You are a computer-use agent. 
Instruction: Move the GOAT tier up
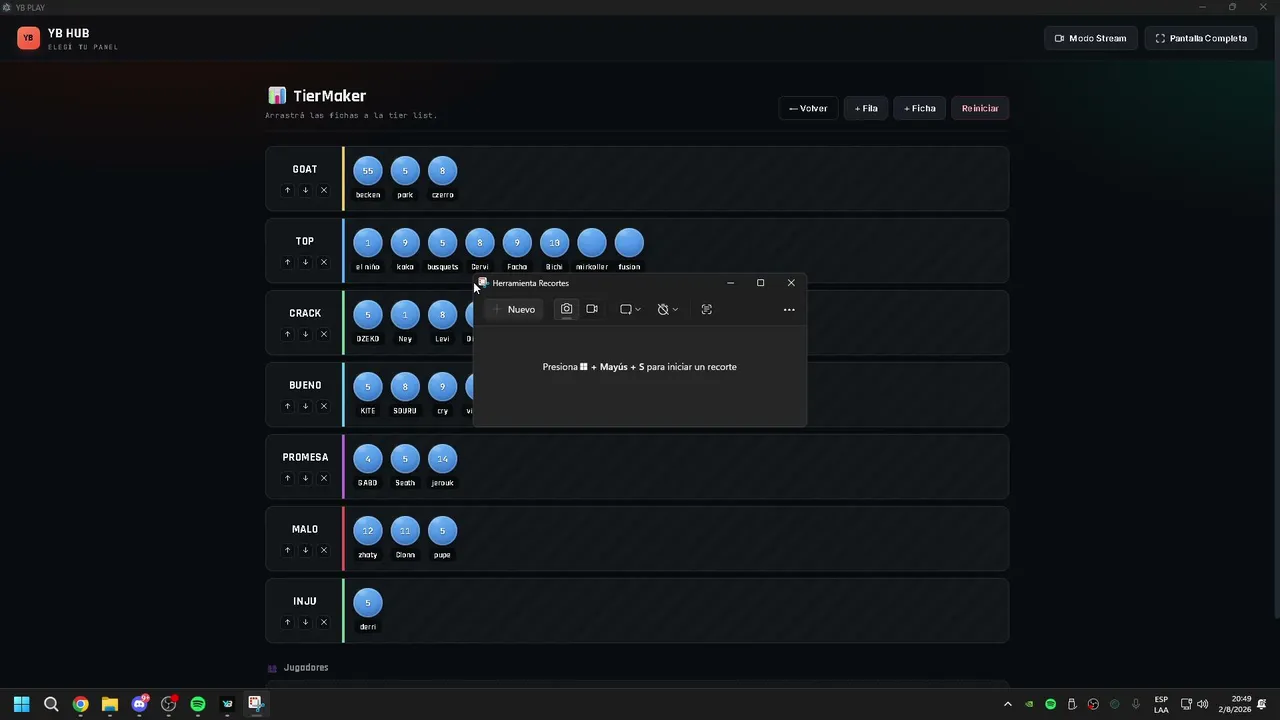287,190
